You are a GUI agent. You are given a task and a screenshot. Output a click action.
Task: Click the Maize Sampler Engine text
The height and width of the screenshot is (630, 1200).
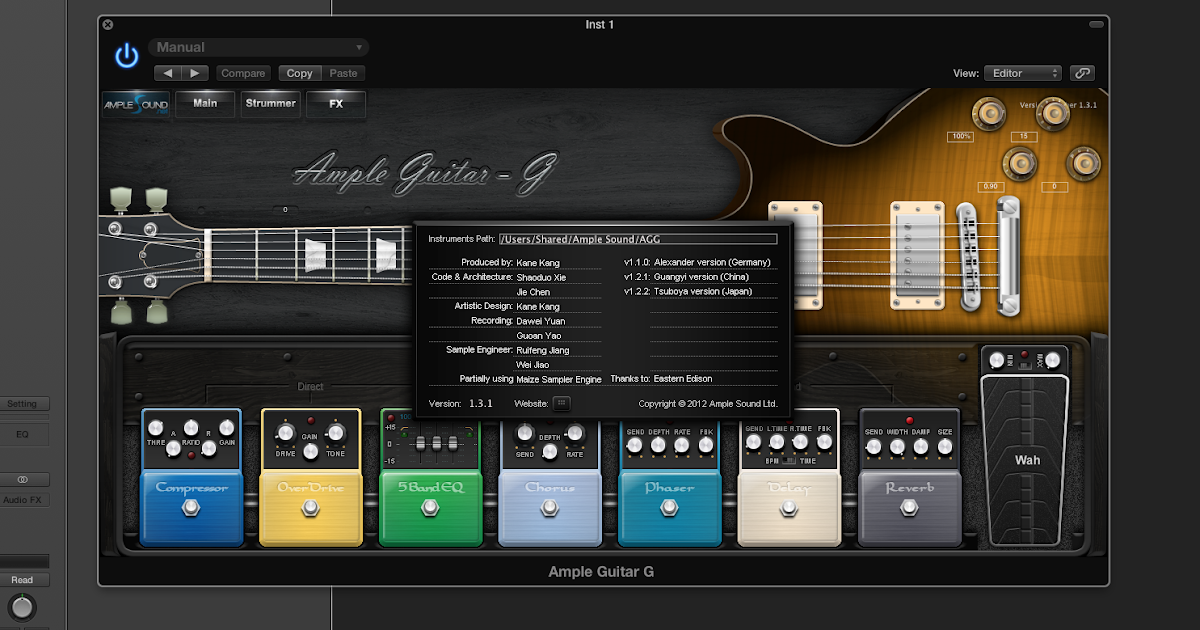coord(559,379)
